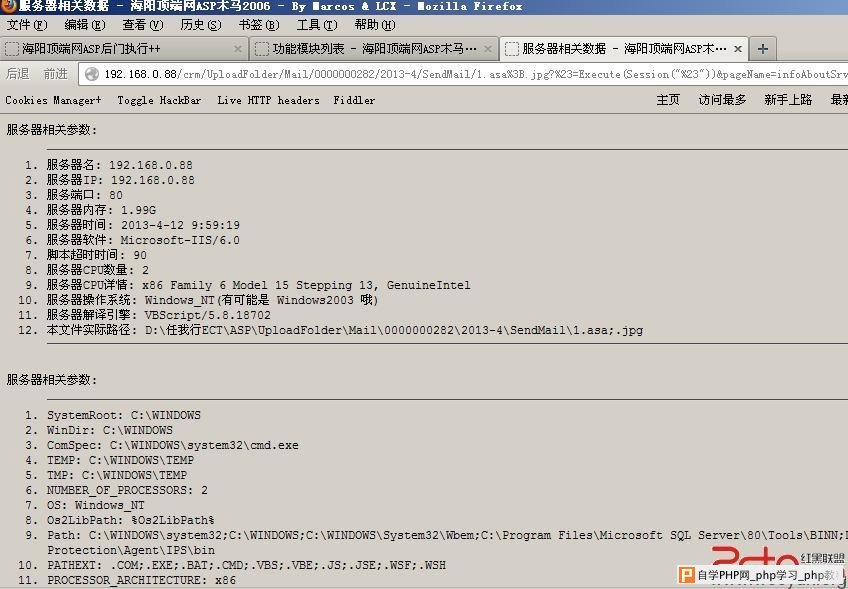Click the Firefox logo in title bar
The width and height of the screenshot is (848, 589).
pos(8,6)
